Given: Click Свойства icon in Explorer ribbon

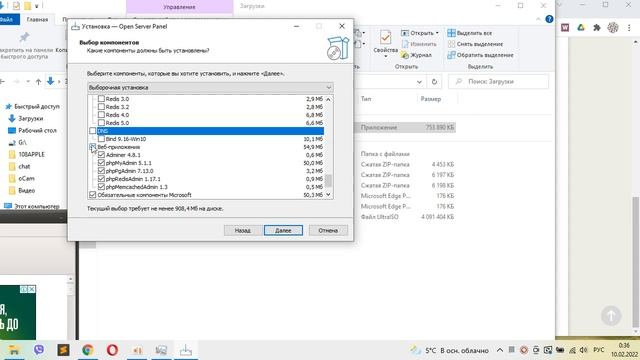Looking at the screenshot, I should pos(385,38).
